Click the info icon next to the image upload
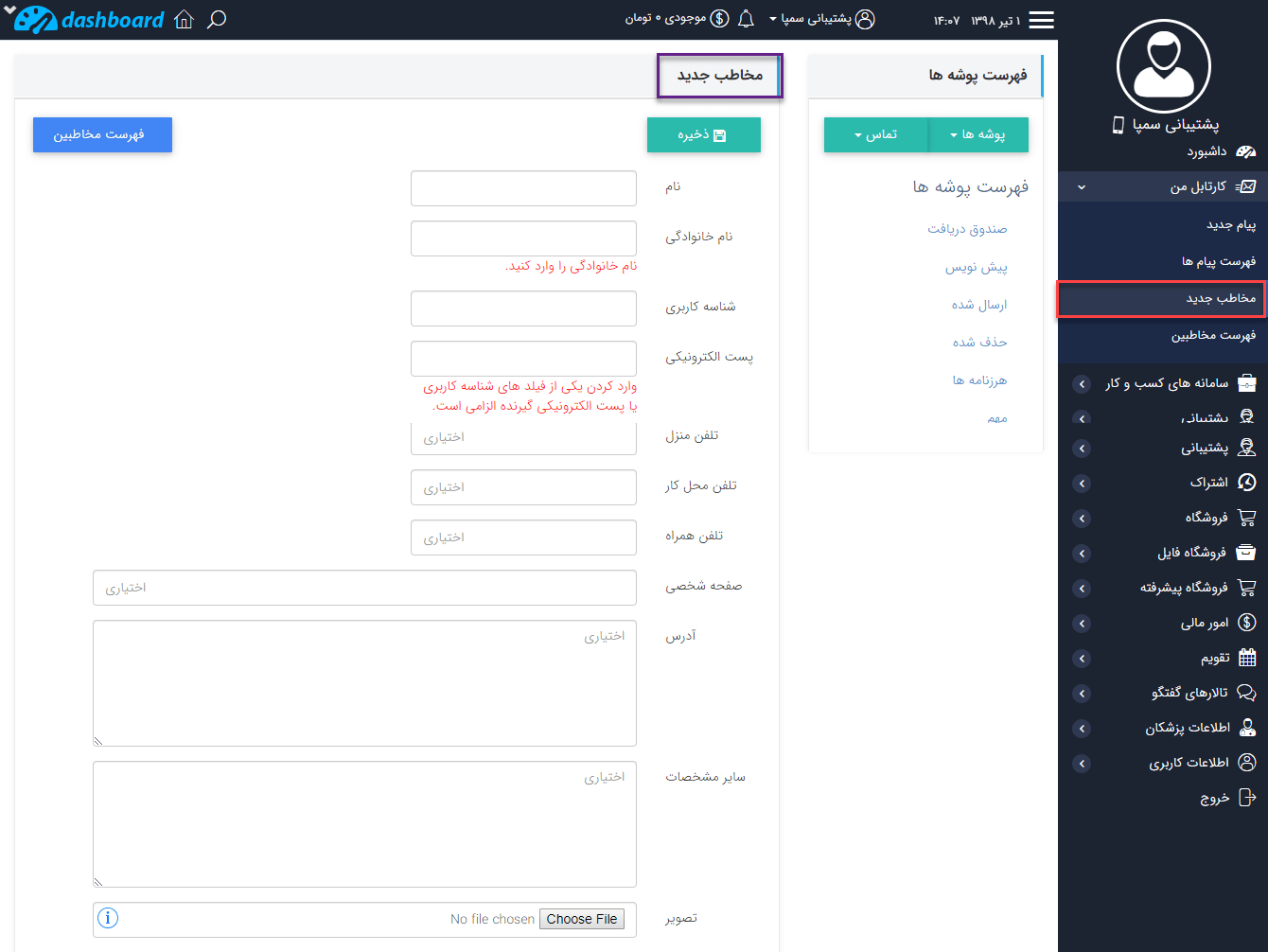Viewport: 1268px width, 952px height. coord(107,918)
